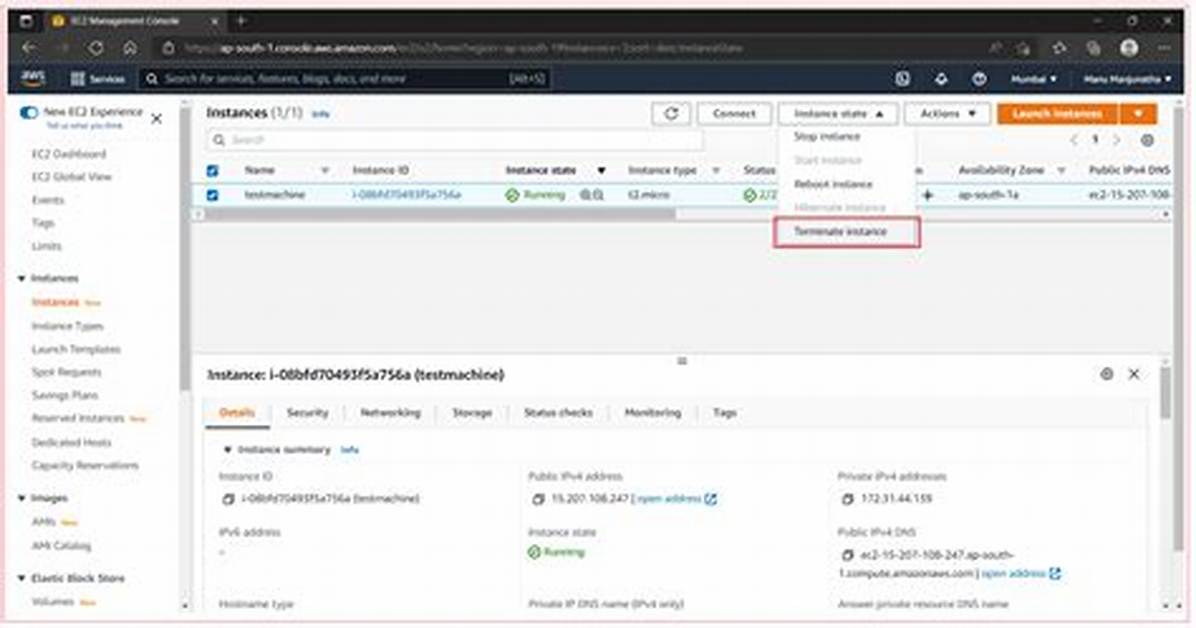The image size is (1196, 628).
Task: Sort by Name column arrow
Action: (325, 171)
